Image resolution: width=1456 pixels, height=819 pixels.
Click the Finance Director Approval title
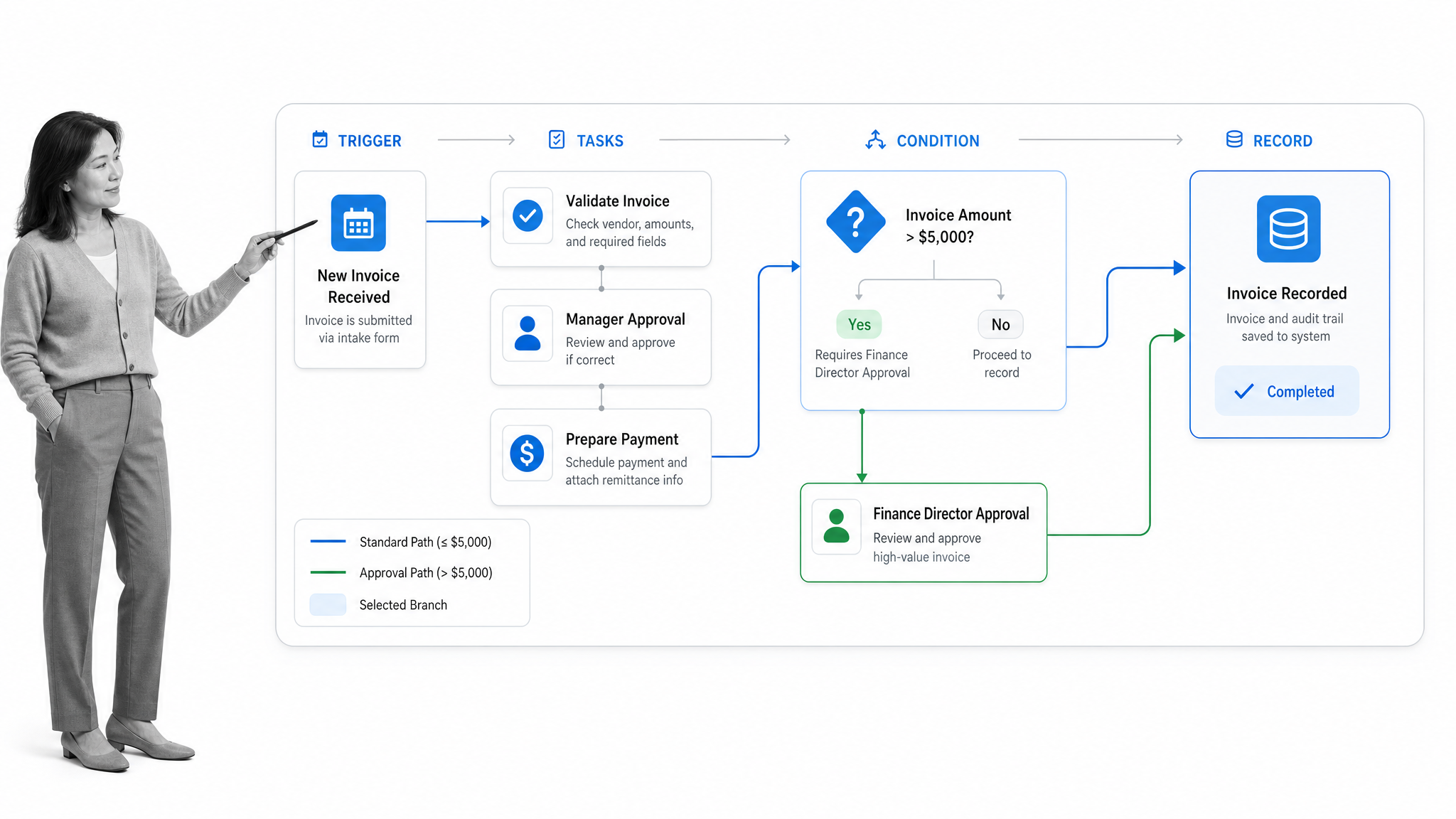(951, 513)
